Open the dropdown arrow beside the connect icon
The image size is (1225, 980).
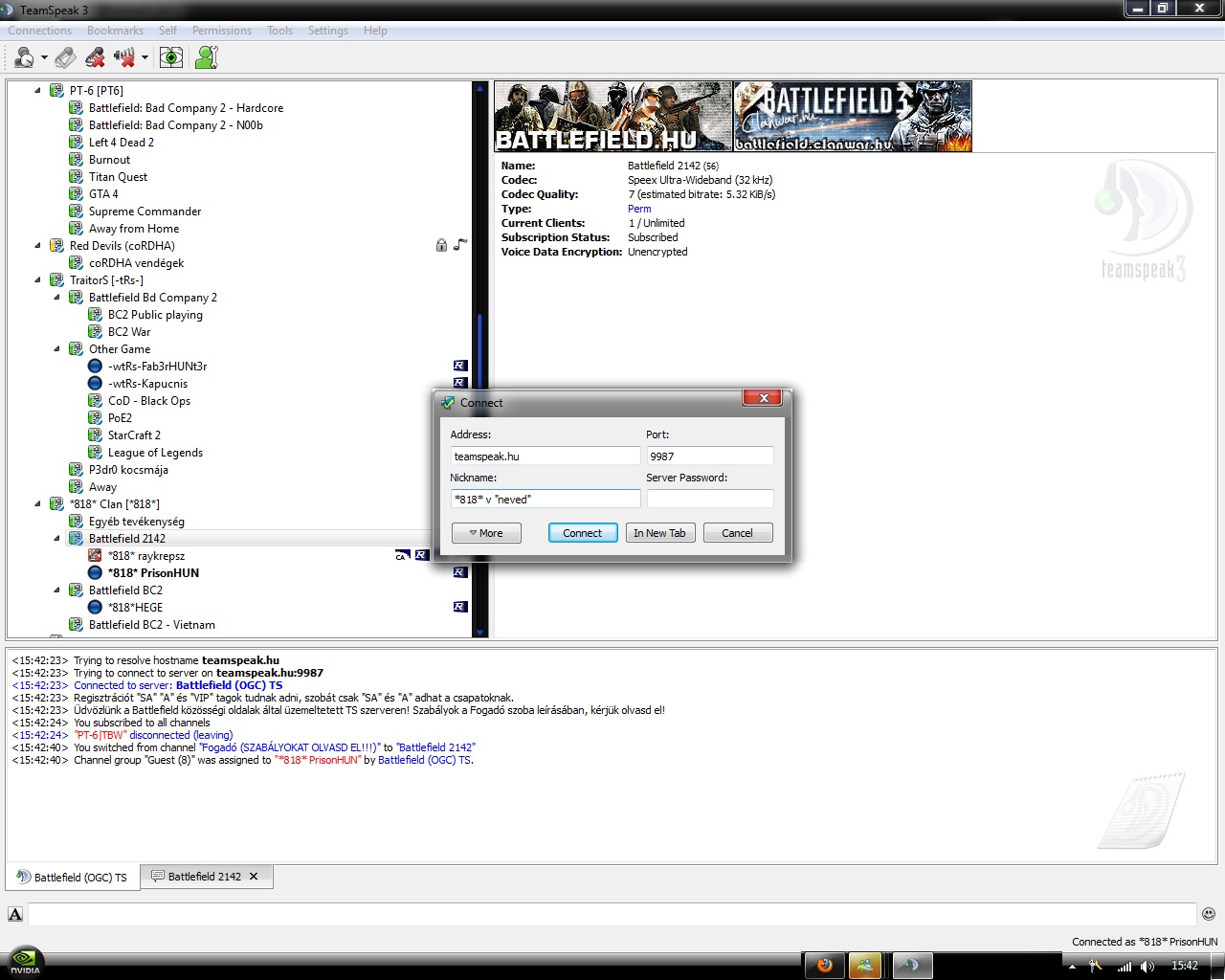coord(44,58)
